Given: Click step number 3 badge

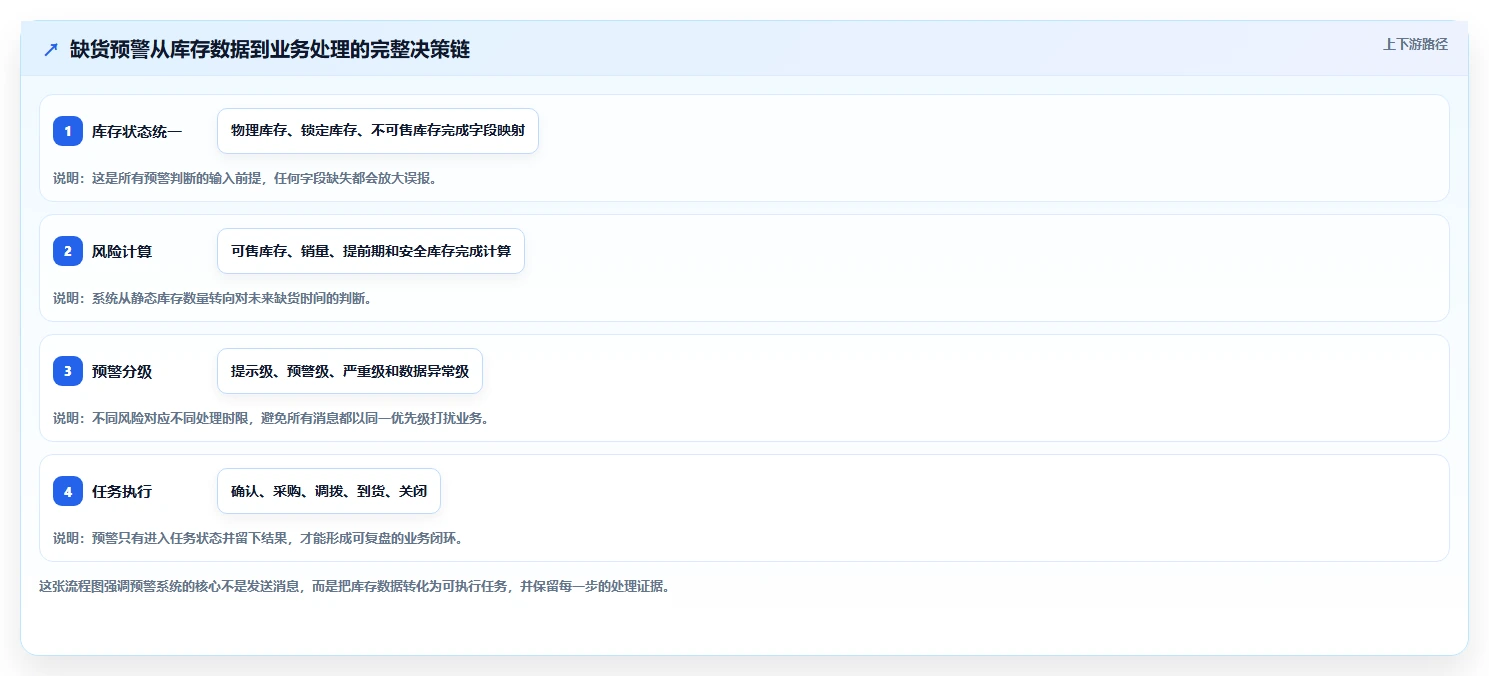Looking at the screenshot, I should [68, 371].
